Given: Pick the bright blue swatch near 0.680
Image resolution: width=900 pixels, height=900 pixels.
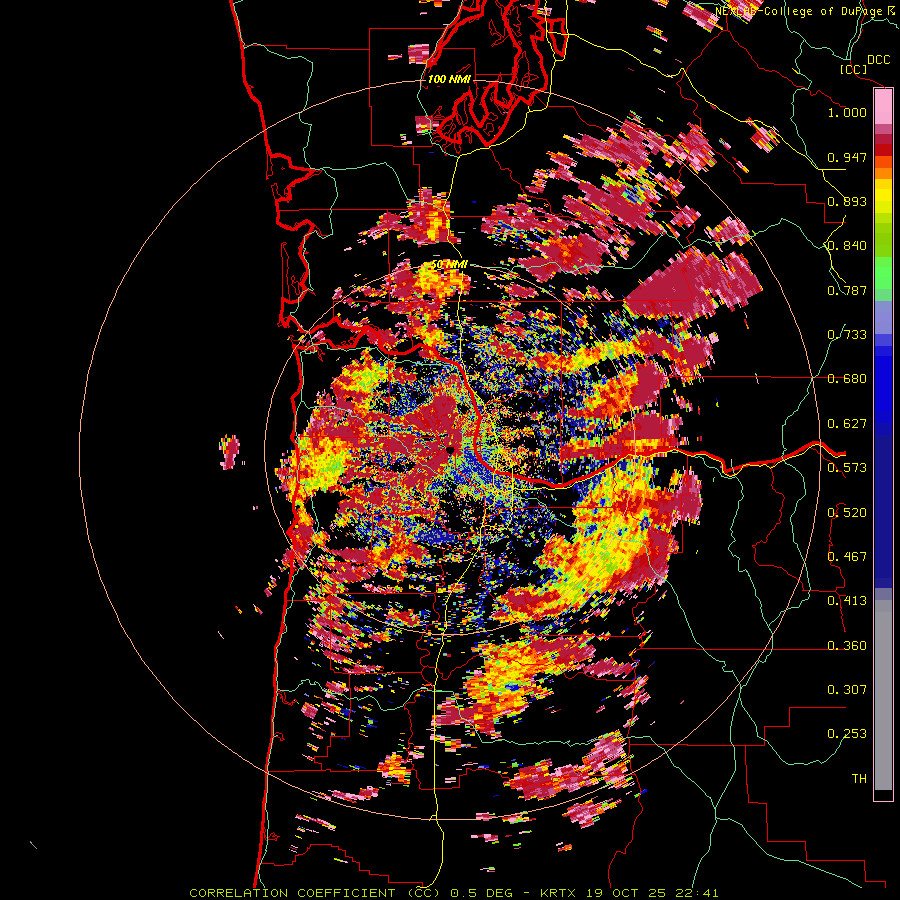Looking at the screenshot, I should pyautogui.click(x=883, y=385).
